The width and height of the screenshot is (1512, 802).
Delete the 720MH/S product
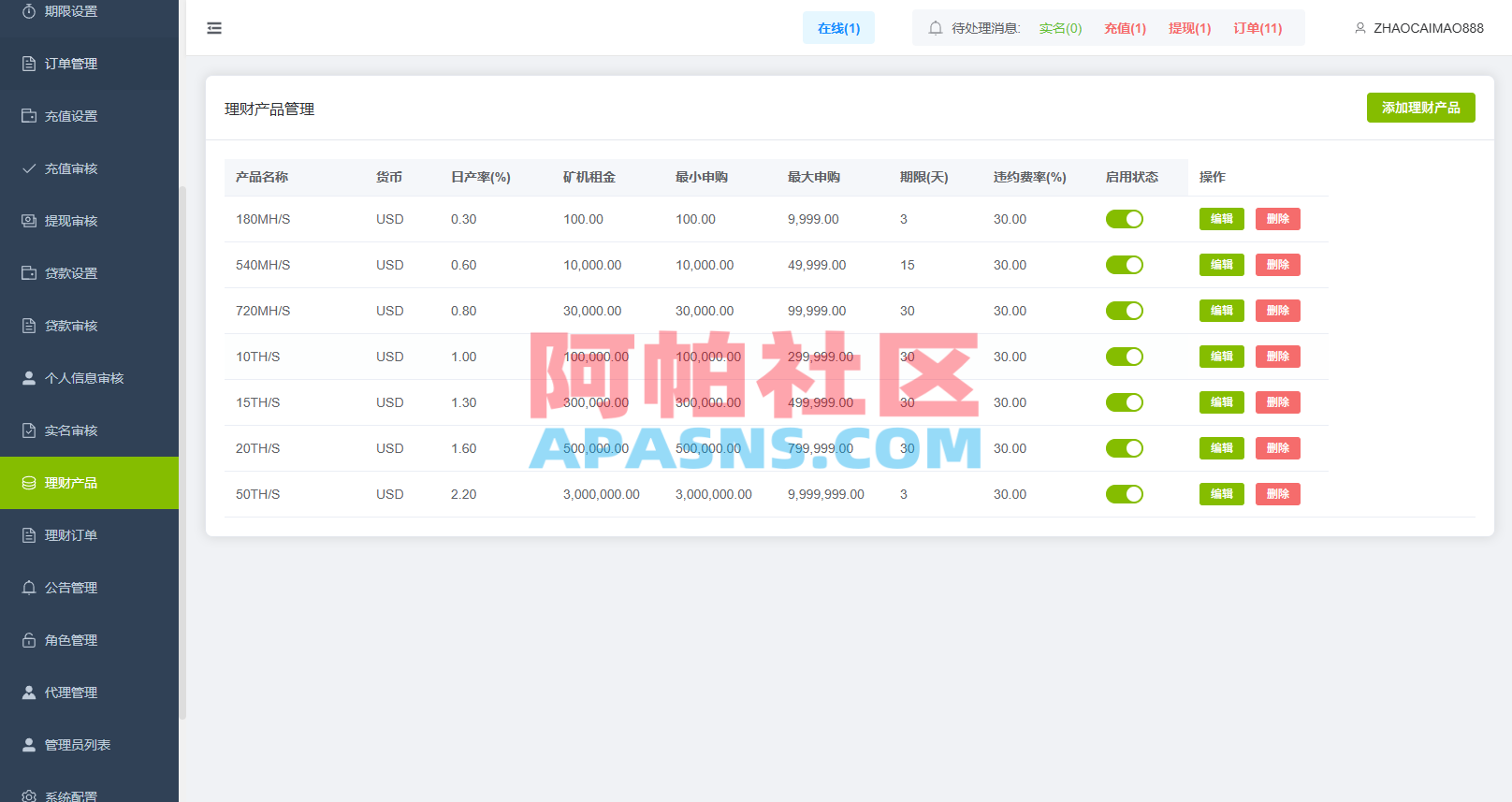click(1278, 311)
